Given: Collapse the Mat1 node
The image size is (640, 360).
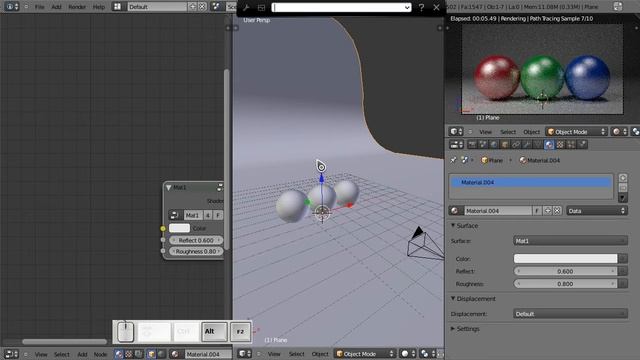Looking at the screenshot, I should [x=169, y=187].
